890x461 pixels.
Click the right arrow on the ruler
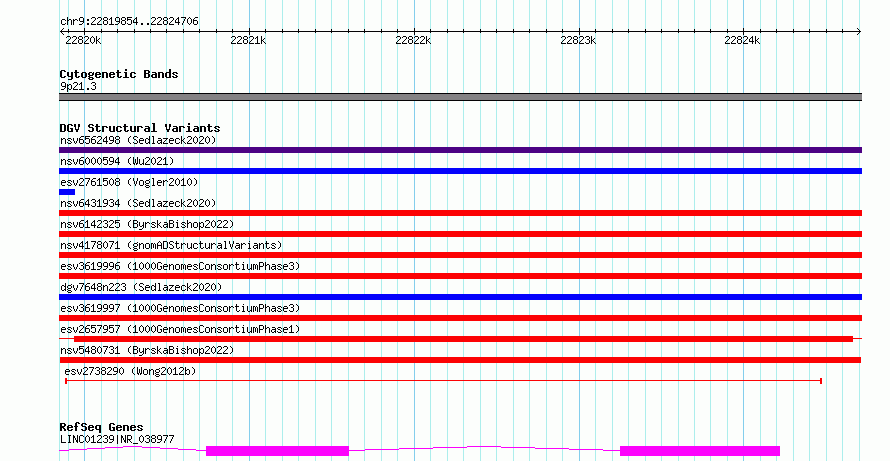point(859,31)
